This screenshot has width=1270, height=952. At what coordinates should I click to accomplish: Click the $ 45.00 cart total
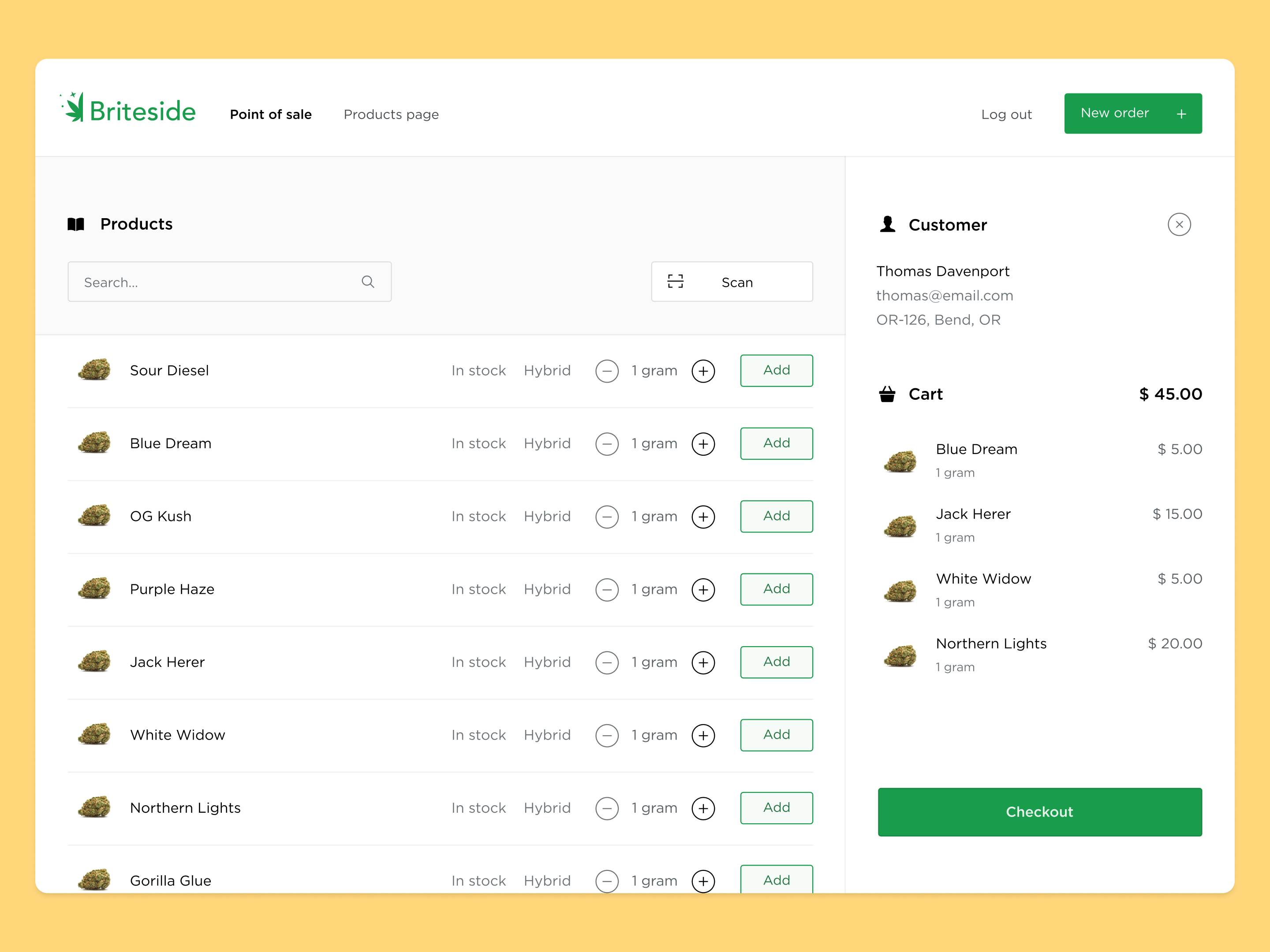tap(1170, 394)
